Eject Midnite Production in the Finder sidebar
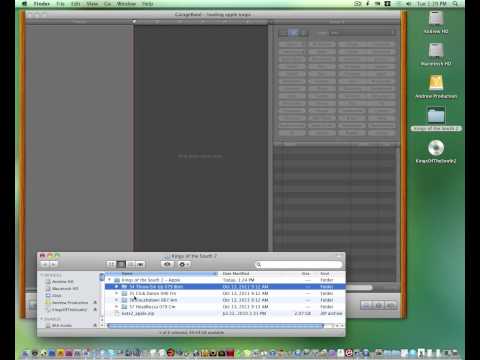The width and height of the screenshot is (480, 360). tap(95, 303)
